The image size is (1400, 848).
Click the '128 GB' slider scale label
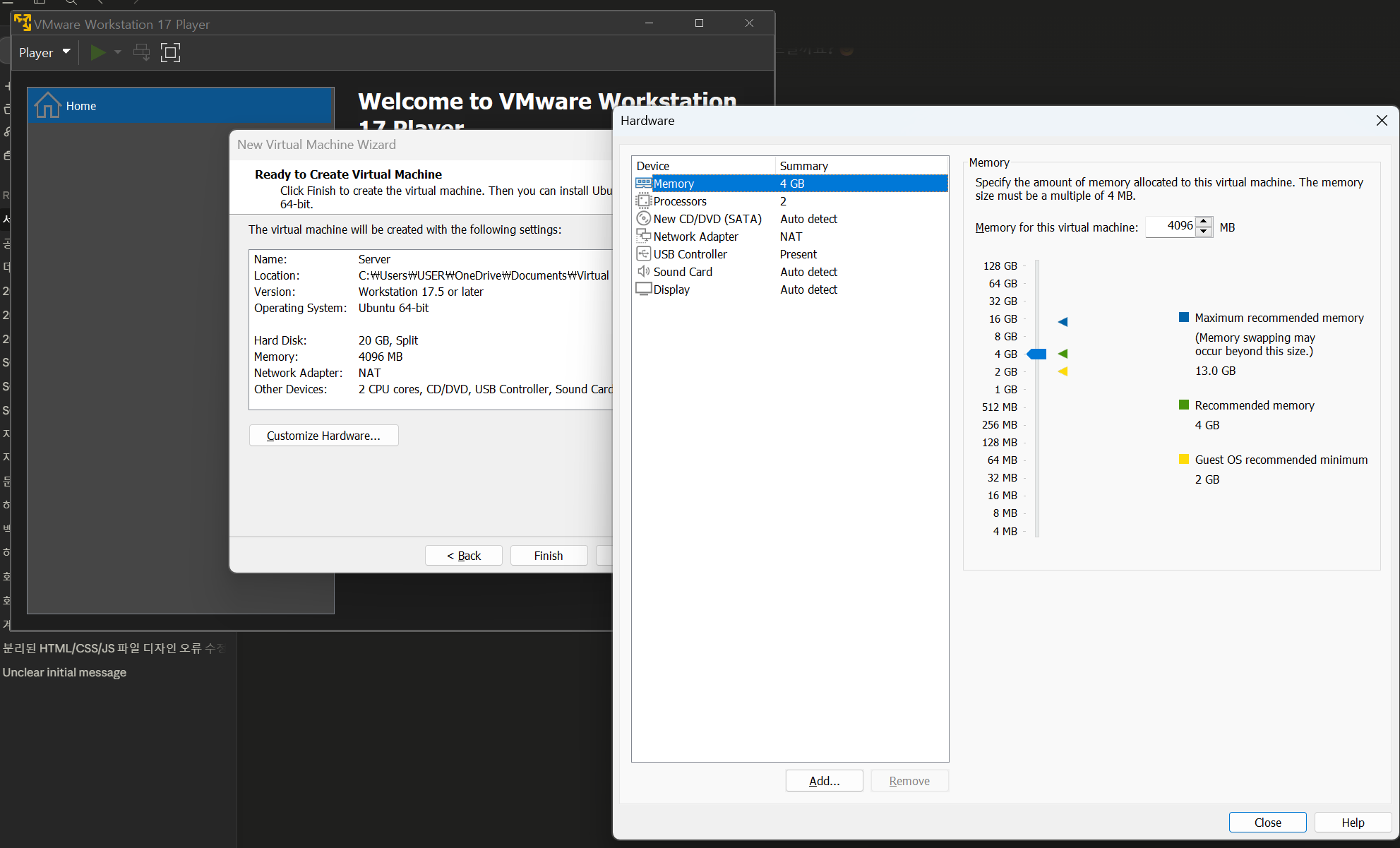1000,265
